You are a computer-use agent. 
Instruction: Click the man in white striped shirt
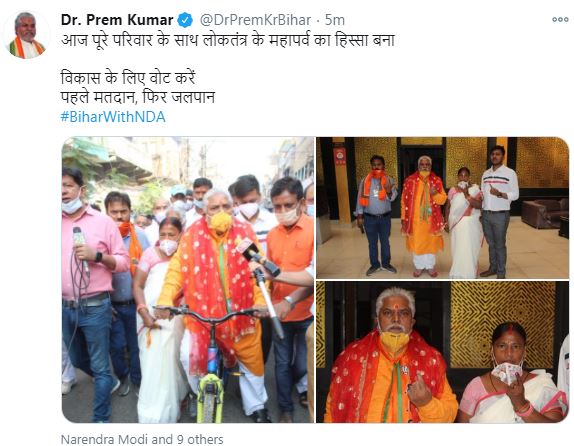click(x=498, y=211)
